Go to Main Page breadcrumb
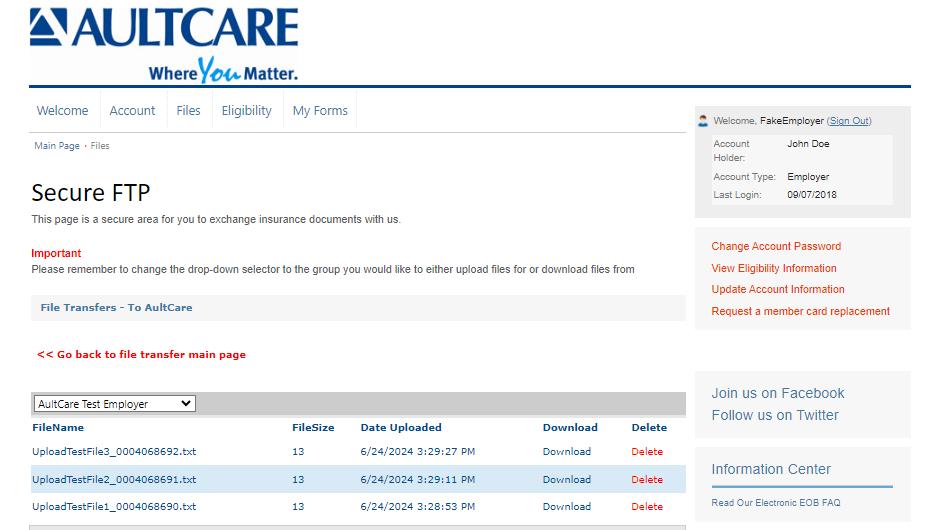This screenshot has height=530, width=946. click(57, 145)
